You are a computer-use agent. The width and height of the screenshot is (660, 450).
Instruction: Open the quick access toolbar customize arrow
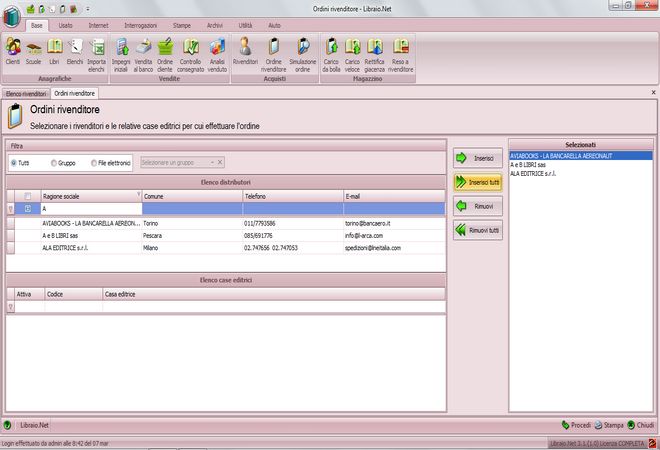[88, 9]
